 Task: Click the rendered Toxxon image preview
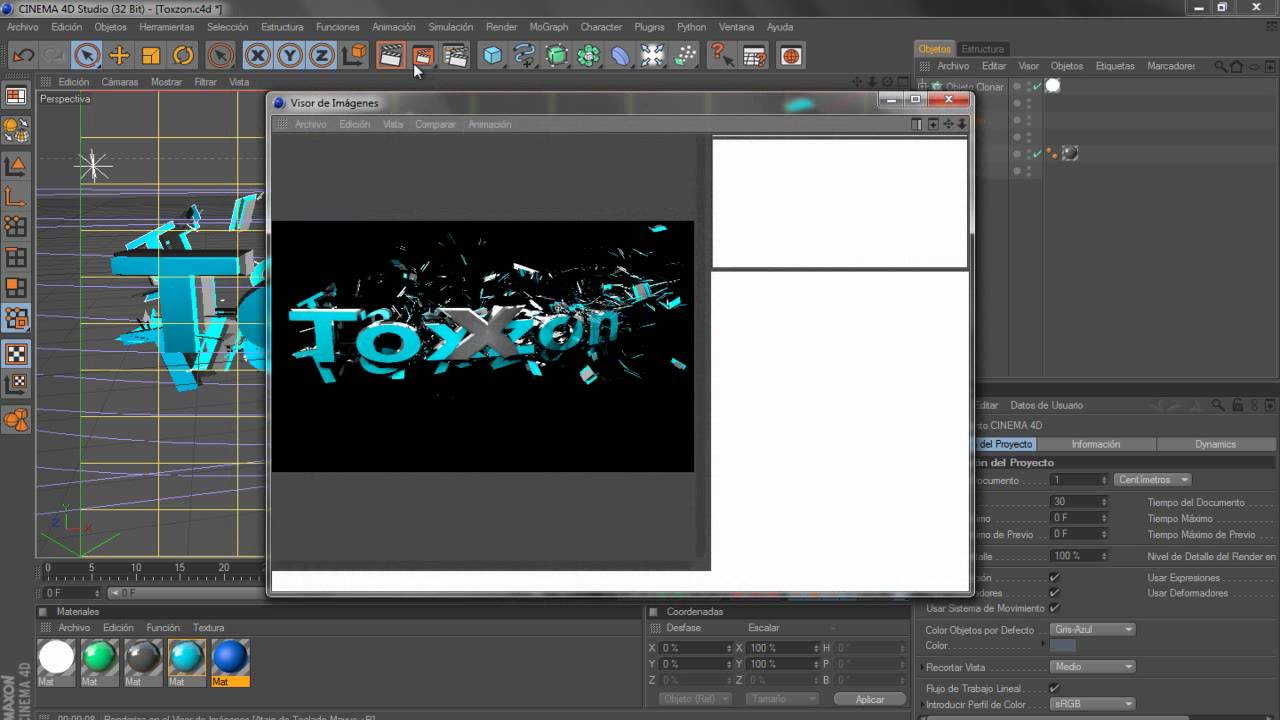pyautogui.click(x=482, y=346)
